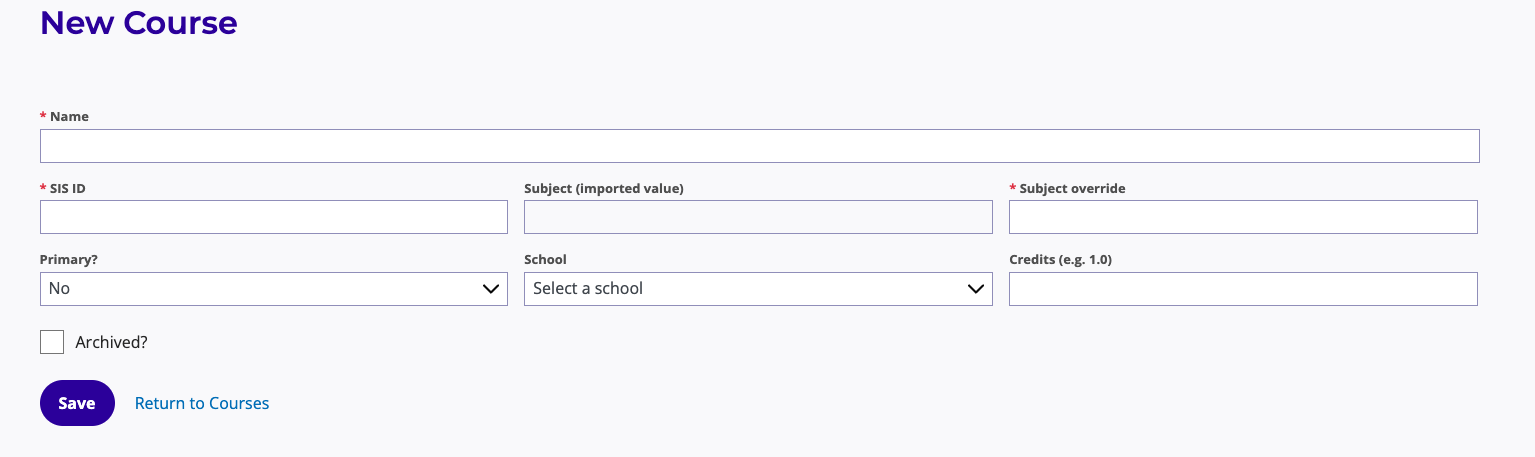Click the SIS ID label

click(67, 188)
